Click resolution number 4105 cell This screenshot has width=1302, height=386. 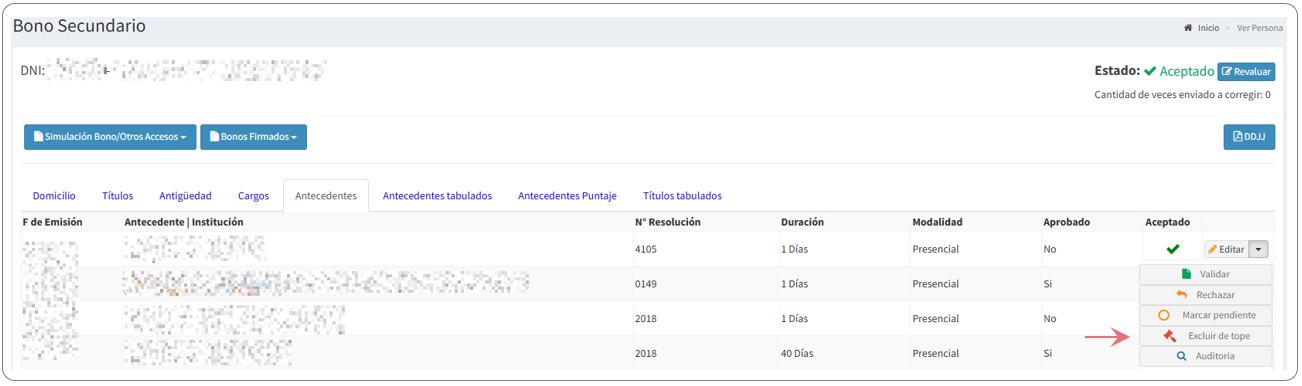pos(646,249)
